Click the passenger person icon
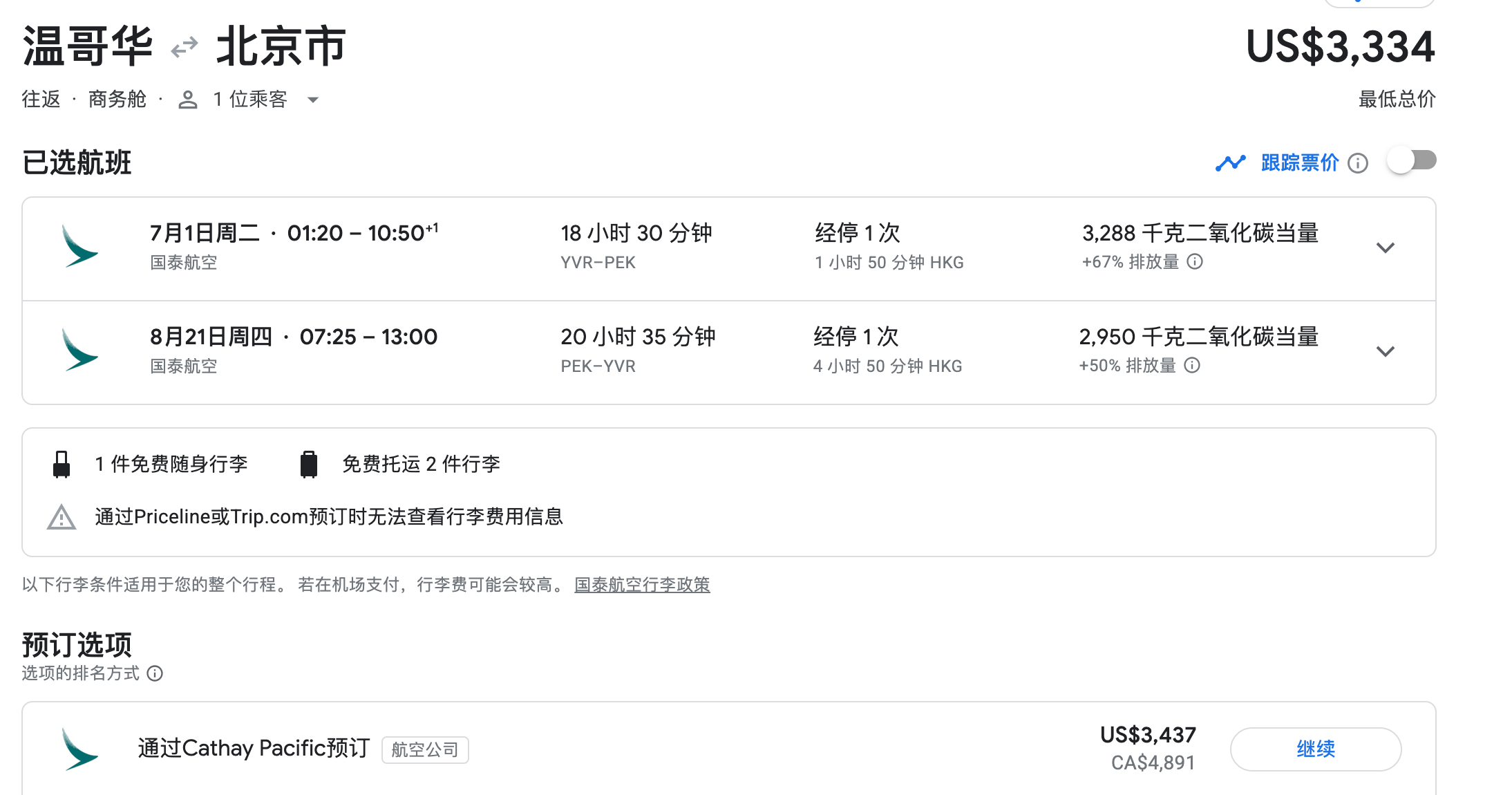Viewport: 1512px width, 795px height. (x=188, y=100)
